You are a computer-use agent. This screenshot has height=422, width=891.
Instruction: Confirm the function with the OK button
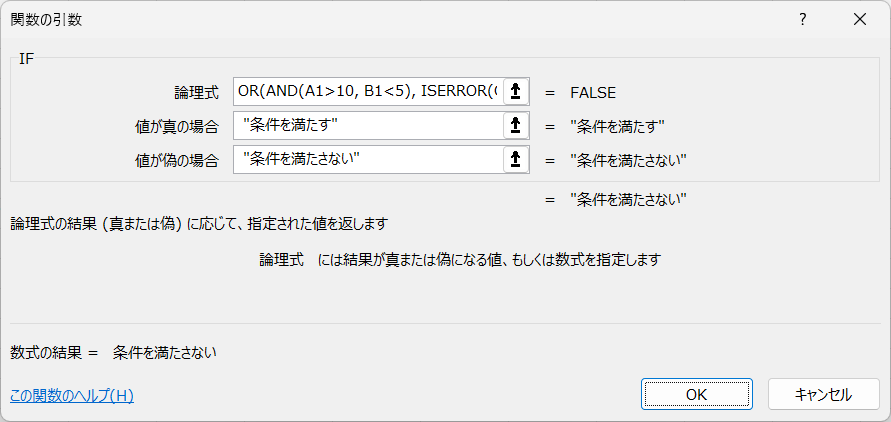pyautogui.click(x=697, y=394)
